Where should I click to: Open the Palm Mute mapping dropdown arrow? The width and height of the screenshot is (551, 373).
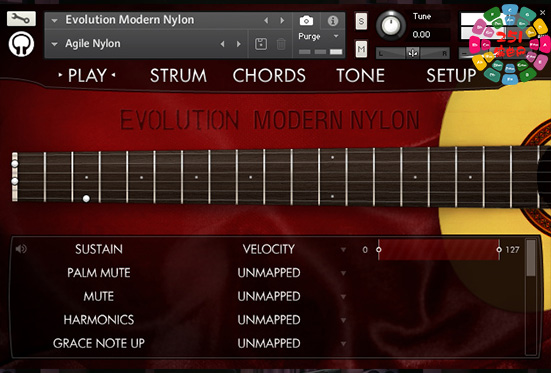coord(343,273)
